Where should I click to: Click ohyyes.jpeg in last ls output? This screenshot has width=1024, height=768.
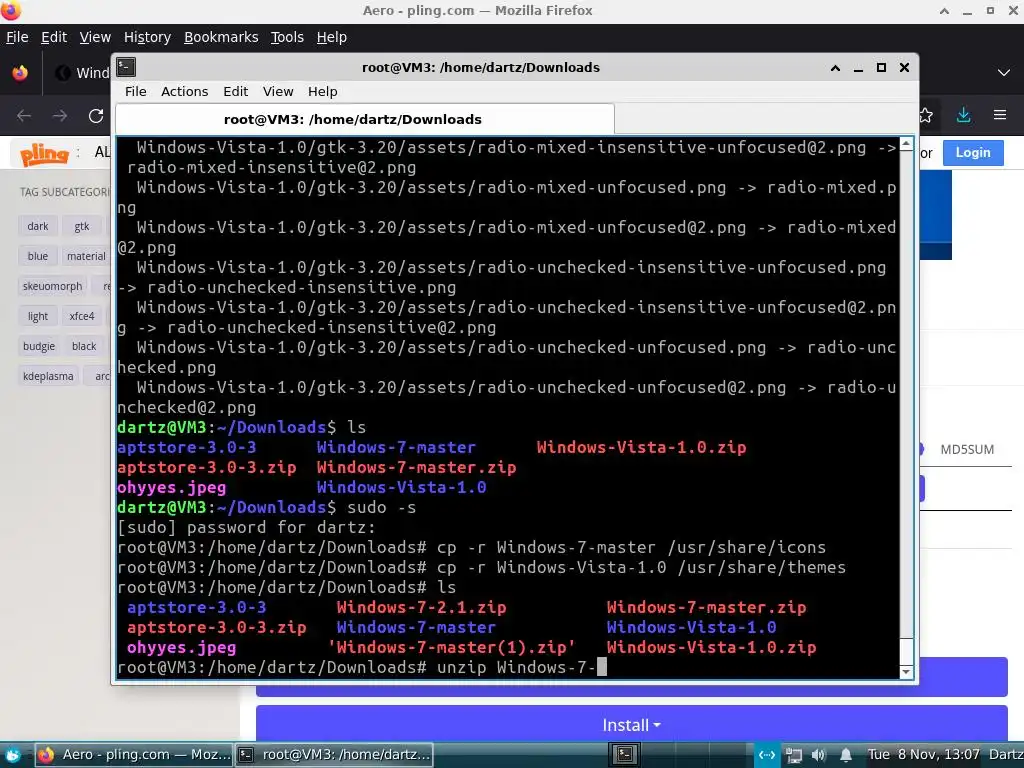coord(181,647)
